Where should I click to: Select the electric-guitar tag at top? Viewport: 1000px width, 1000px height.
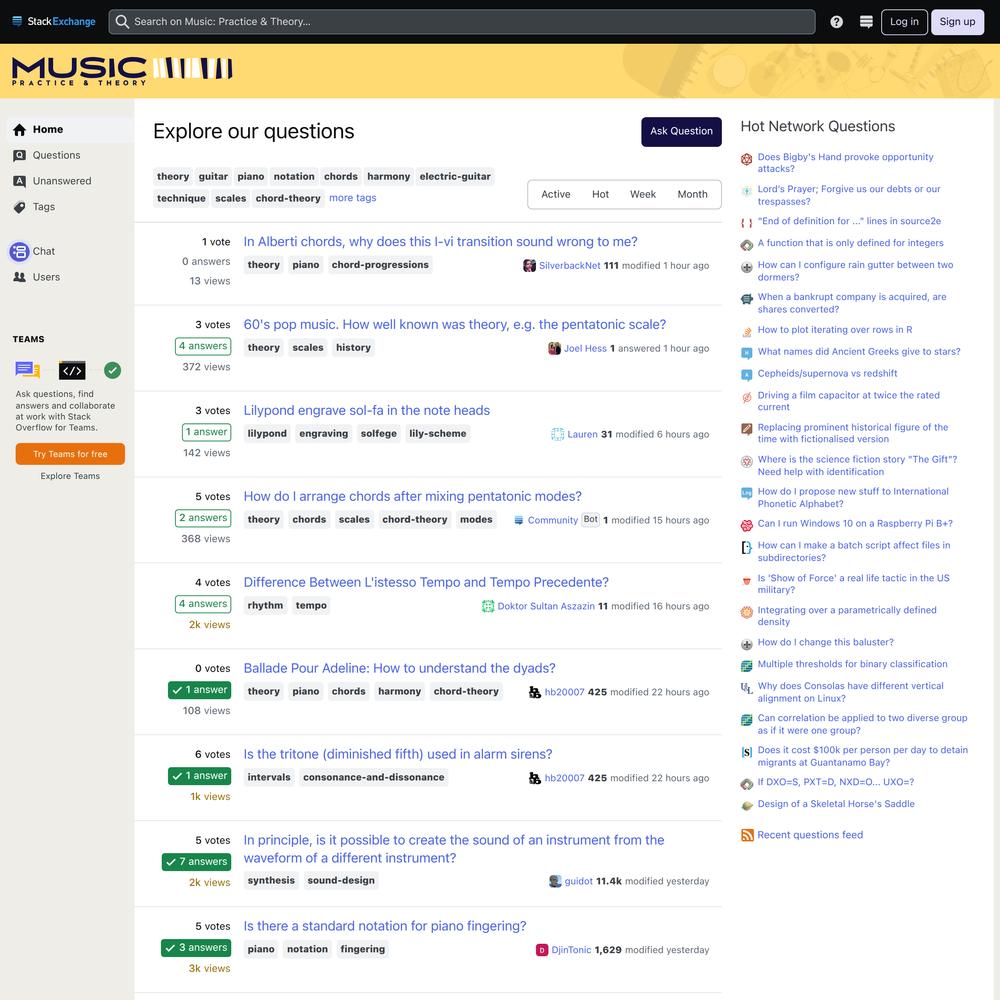pos(455,177)
